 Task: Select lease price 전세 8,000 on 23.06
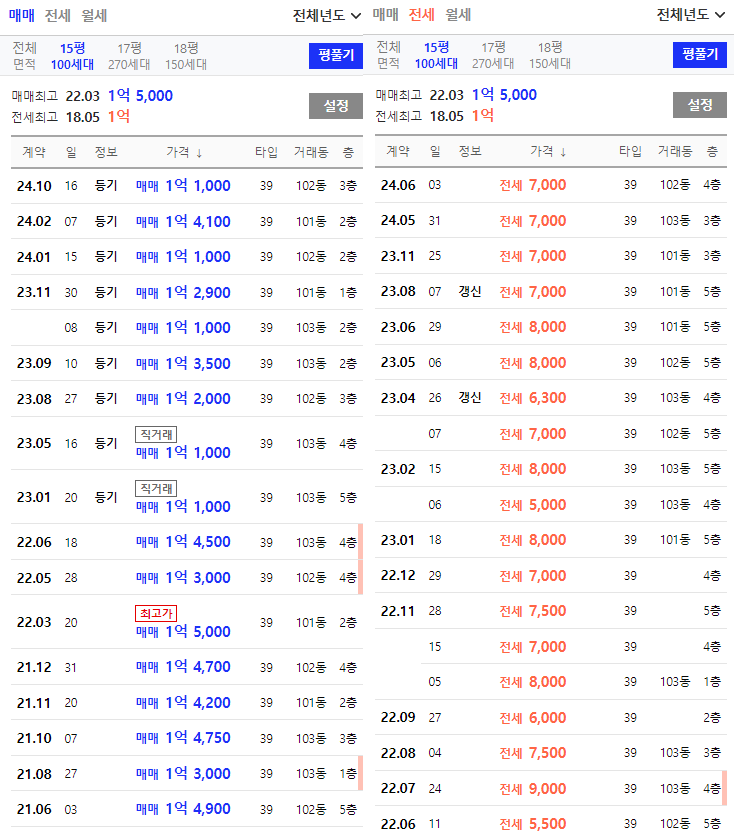point(532,327)
